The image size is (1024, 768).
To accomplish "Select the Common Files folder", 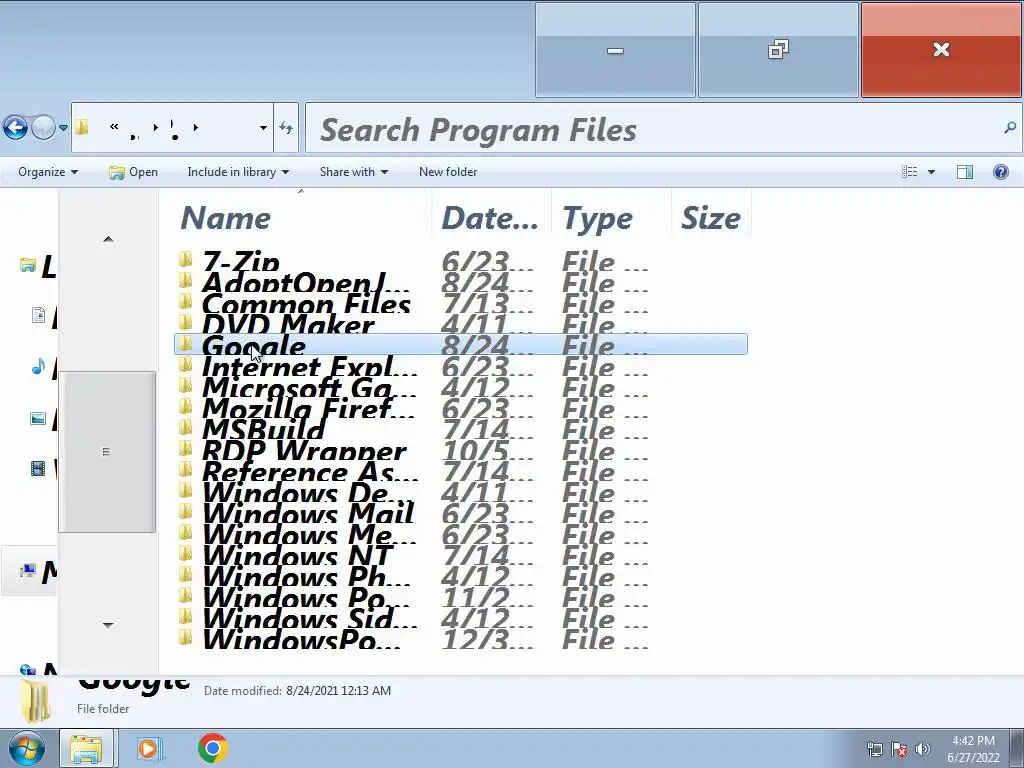I will [460, 302].
